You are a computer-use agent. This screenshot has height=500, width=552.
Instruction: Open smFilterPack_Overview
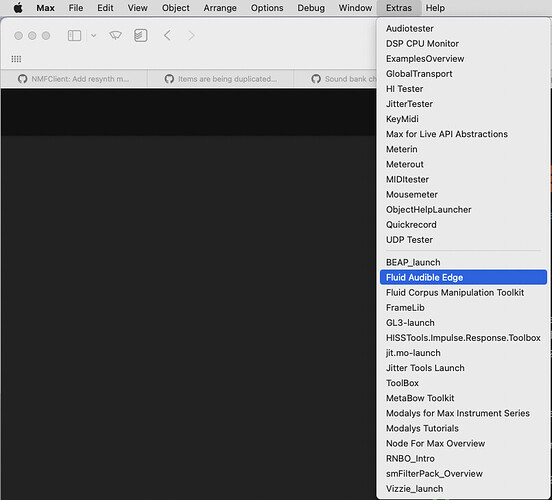[x=463, y=474]
